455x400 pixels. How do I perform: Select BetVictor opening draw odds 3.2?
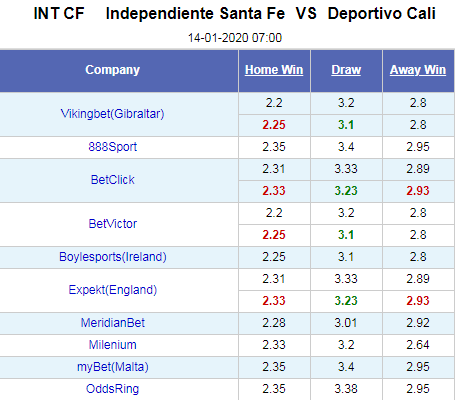346,213
